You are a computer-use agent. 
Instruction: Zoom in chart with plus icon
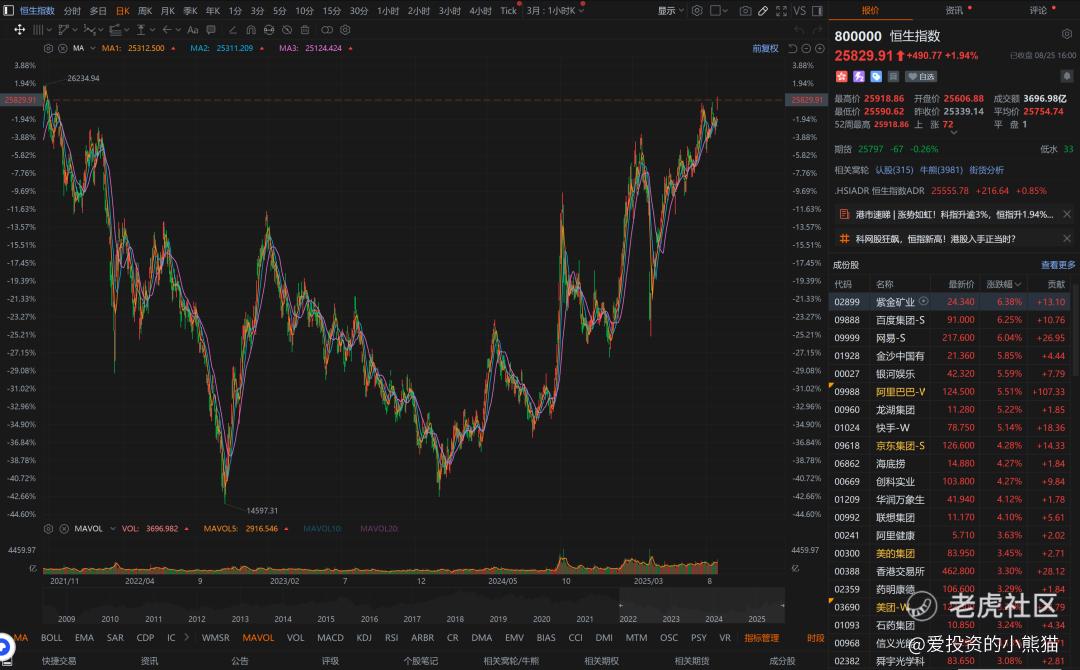(820, 48)
